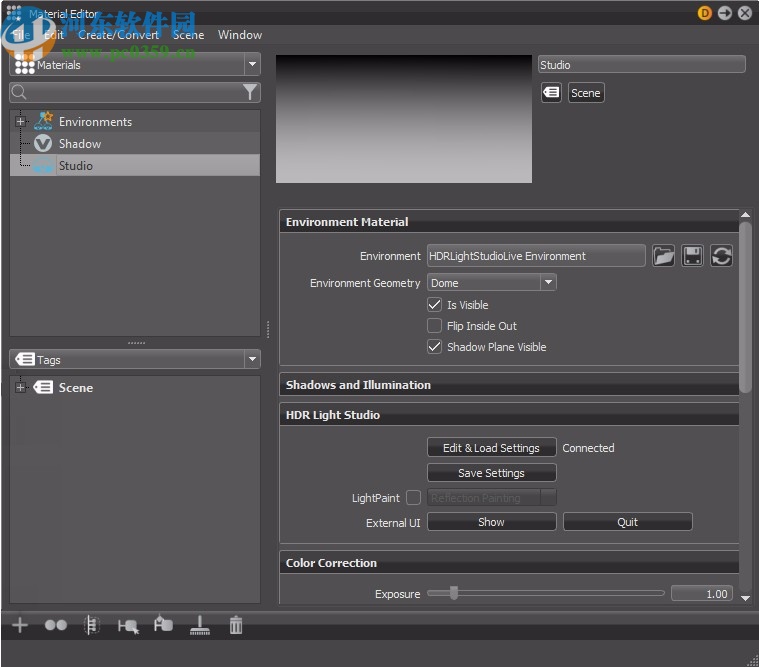Click the Exposure value field 1.00
Screen dimensions: 759x667
click(x=701, y=594)
